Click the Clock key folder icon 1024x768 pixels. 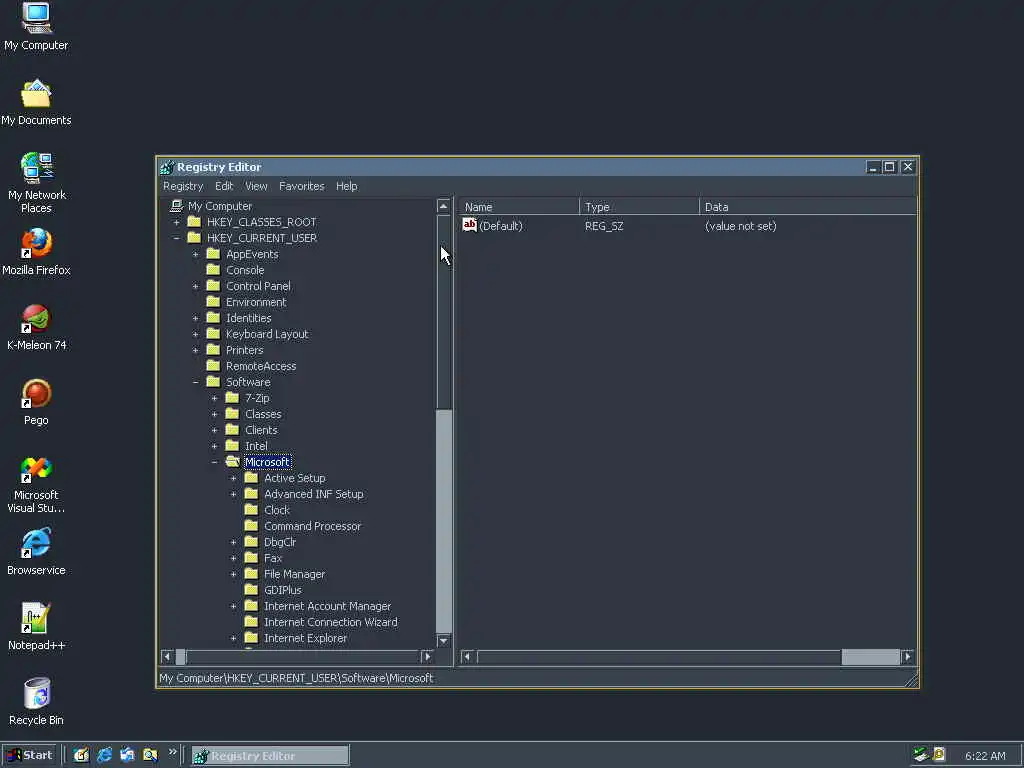(x=251, y=509)
